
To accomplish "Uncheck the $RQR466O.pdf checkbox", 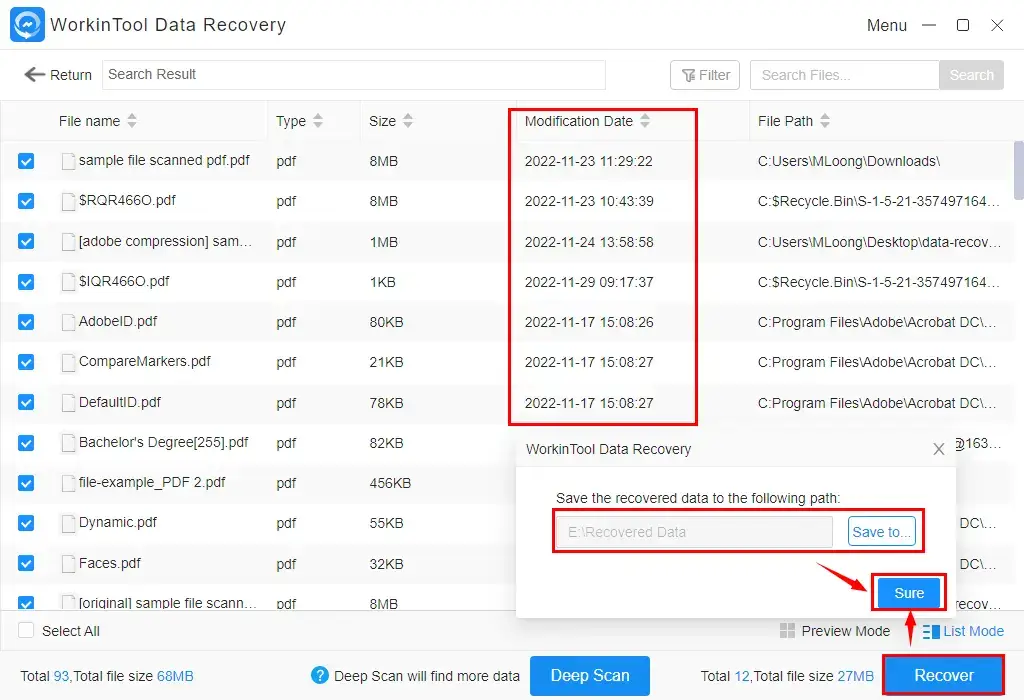I will [26, 201].
